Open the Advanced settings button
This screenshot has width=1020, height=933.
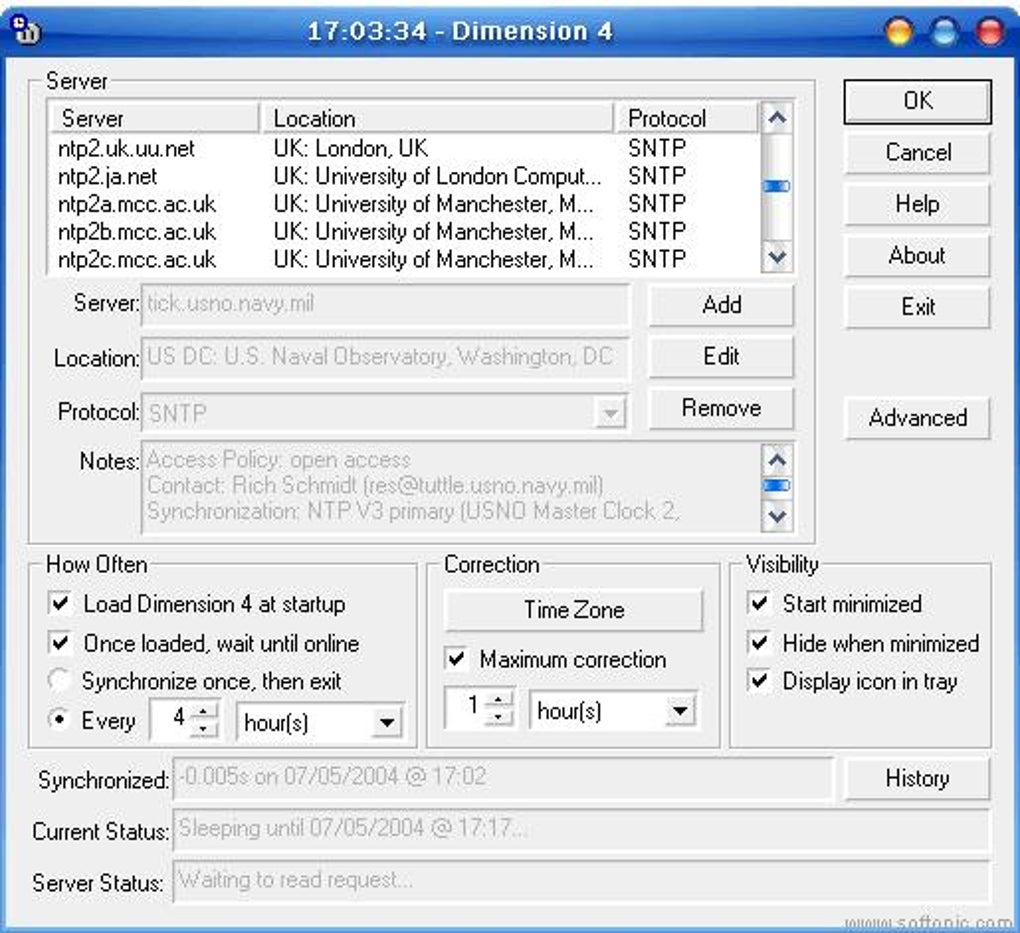pos(917,418)
